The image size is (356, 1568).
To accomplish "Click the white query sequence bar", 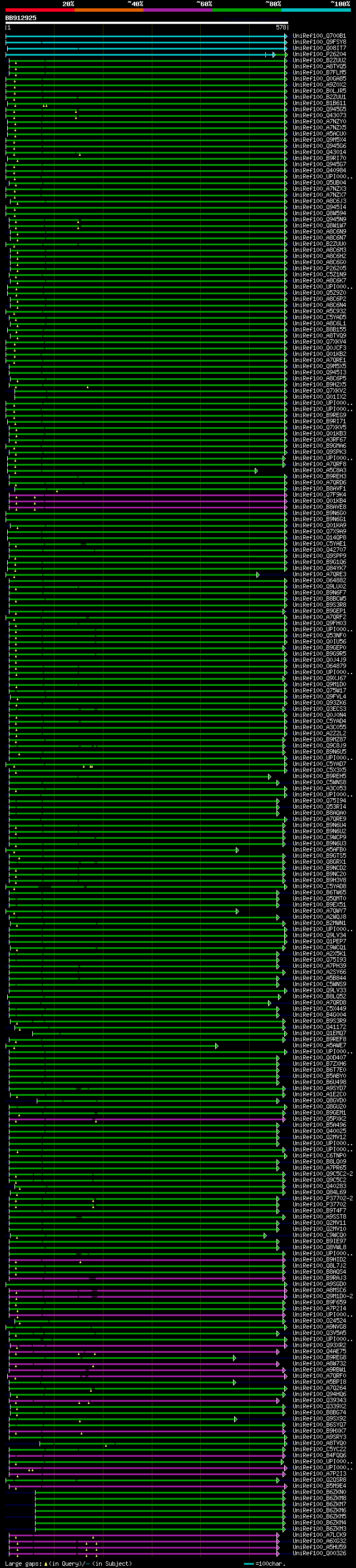I will click(x=147, y=22).
